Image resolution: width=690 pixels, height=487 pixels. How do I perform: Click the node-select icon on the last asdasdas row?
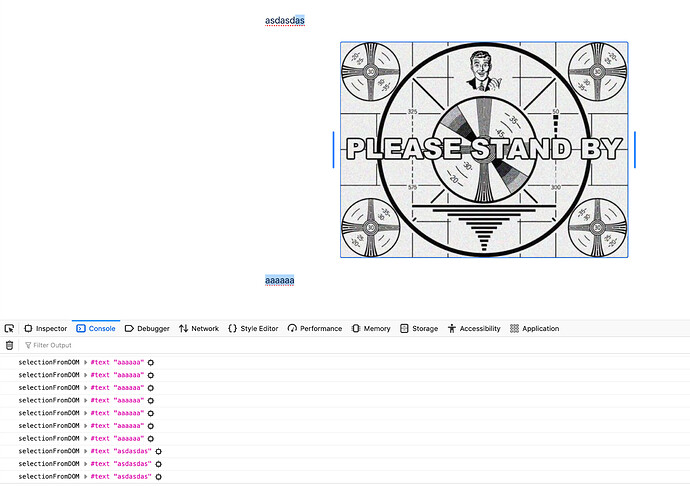158,476
